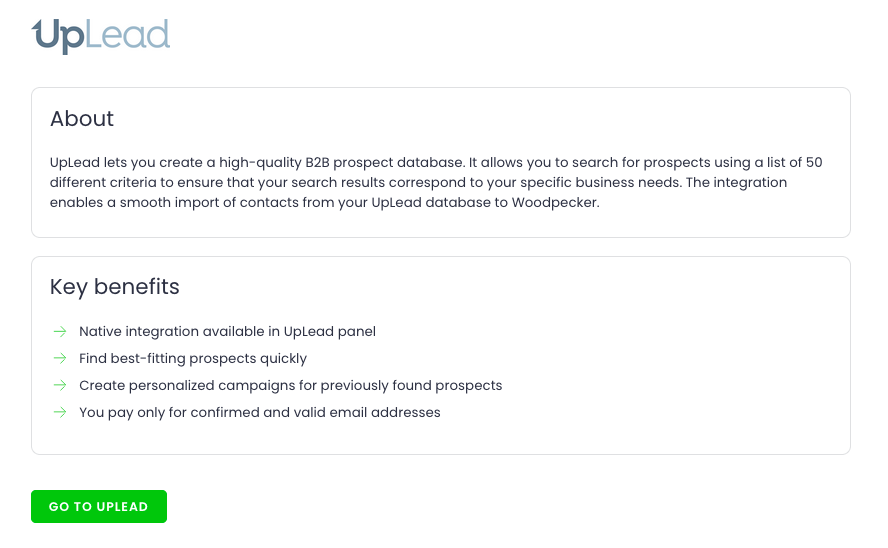Click arrow icon beside Create personalized campaigns

[60, 385]
